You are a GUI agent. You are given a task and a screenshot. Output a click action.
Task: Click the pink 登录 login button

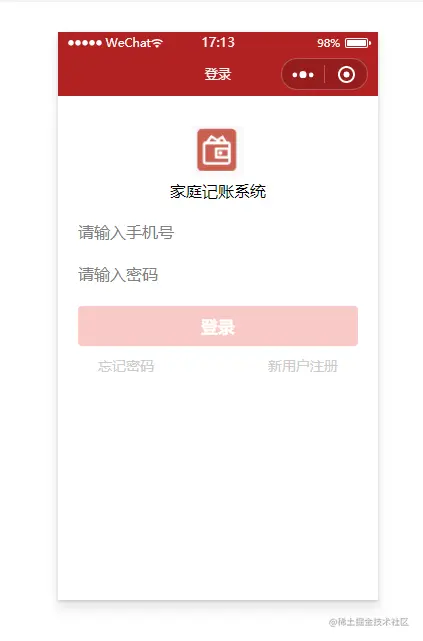click(218, 326)
